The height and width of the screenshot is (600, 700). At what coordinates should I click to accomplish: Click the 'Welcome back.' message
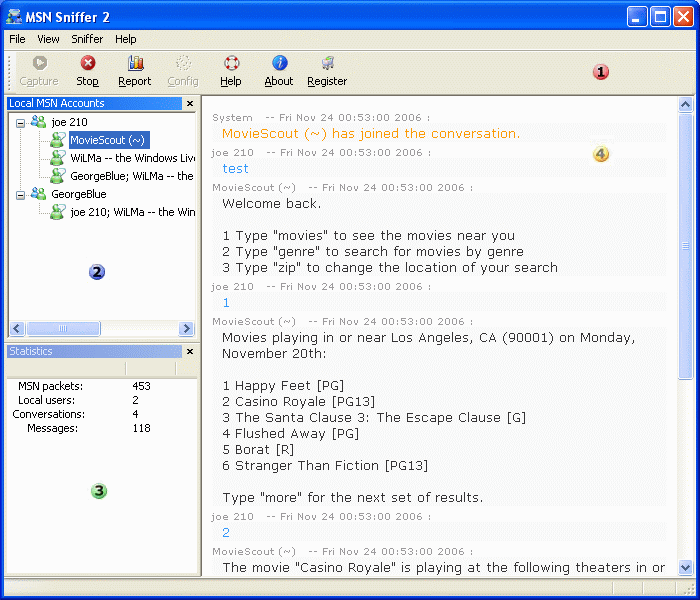point(271,204)
